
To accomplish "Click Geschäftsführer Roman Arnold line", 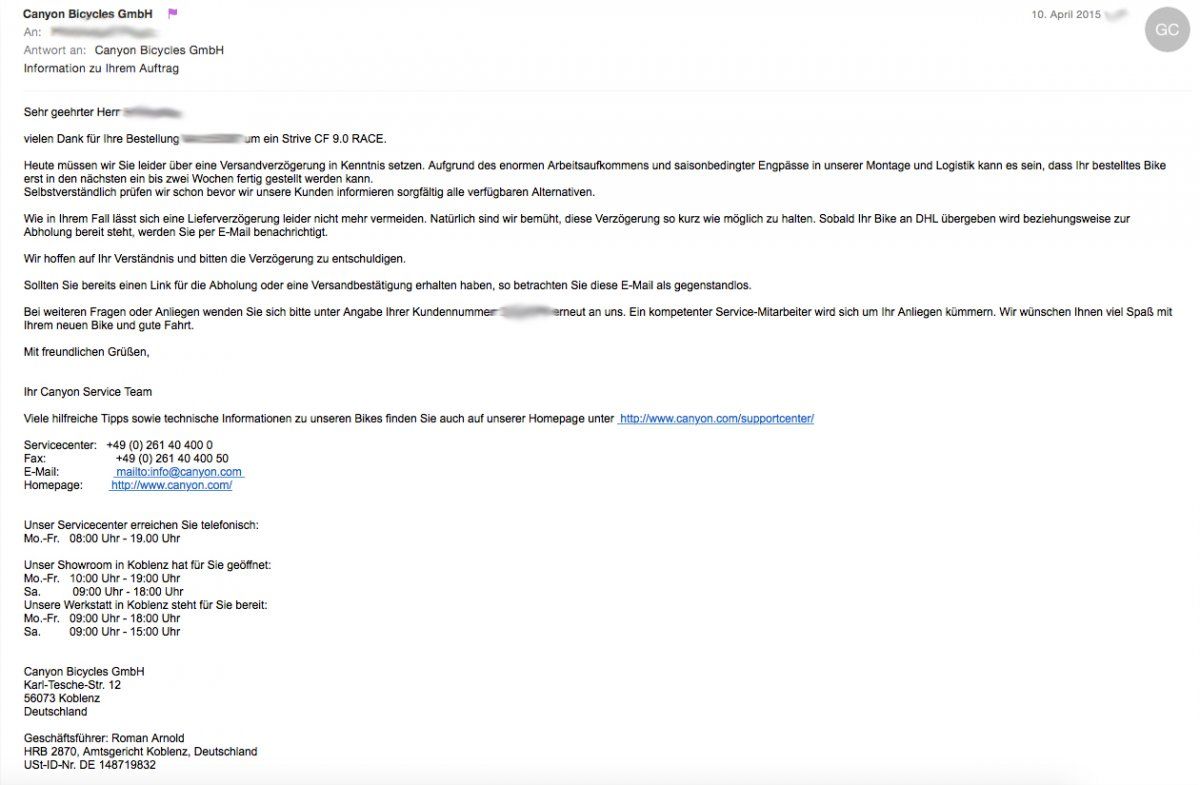I will coord(104,738).
